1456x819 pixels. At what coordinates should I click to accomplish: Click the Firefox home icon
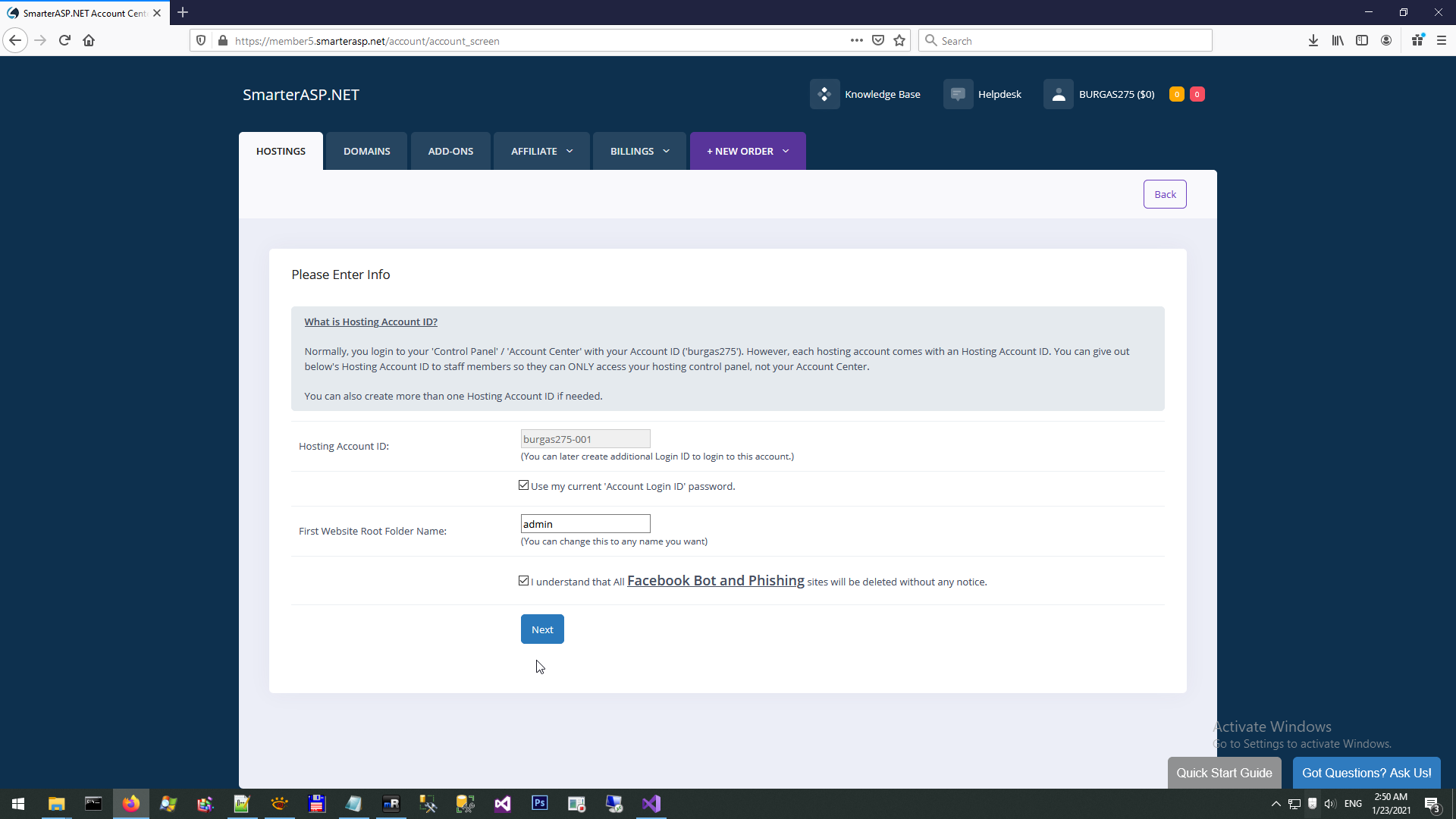coord(89,41)
